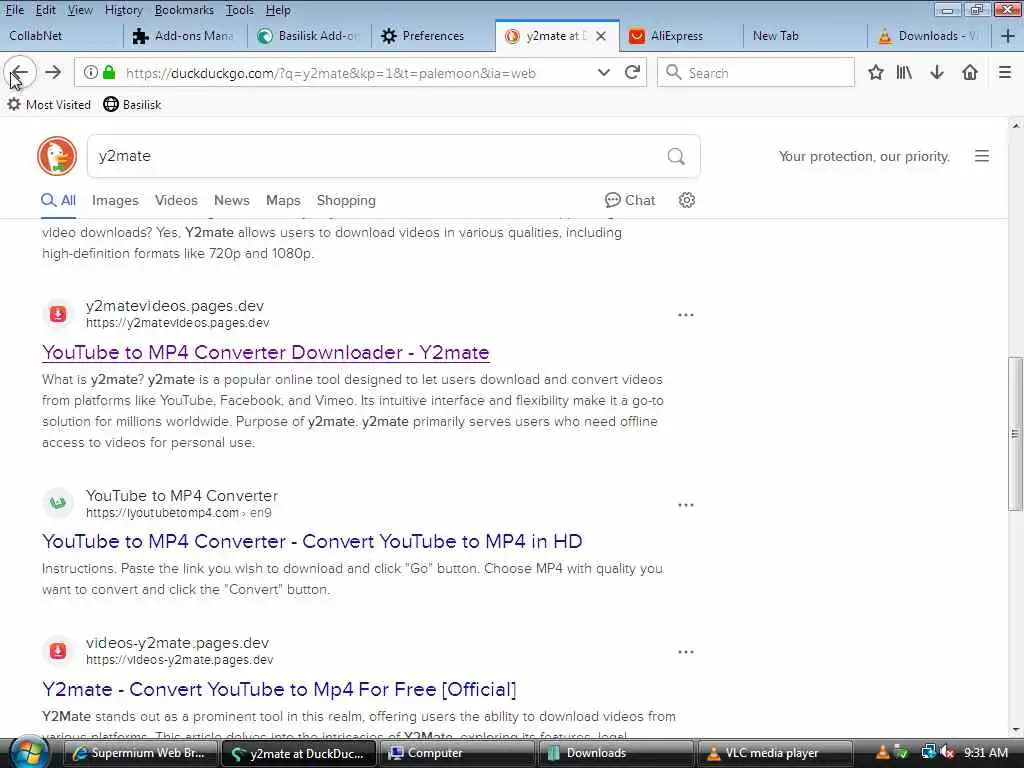Open Y2mate Convert YouTube to Mp4 Official link
This screenshot has height=768, width=1024.
(x=279, y=690)
